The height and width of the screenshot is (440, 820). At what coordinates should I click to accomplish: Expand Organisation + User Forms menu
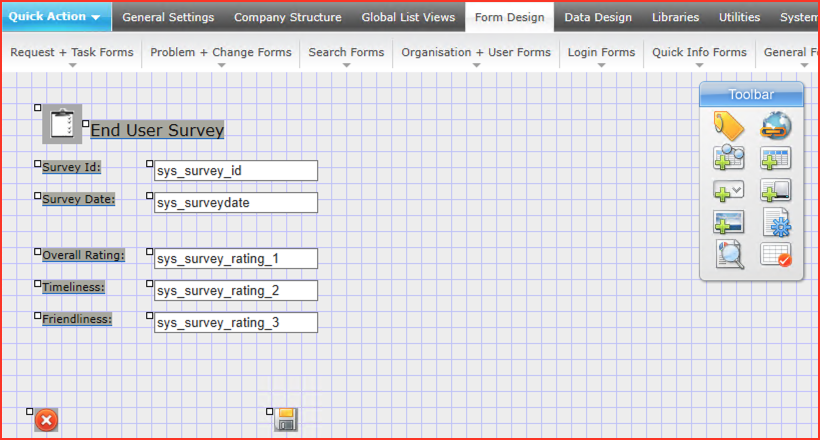pyautogui.click(x=476, y=55)
